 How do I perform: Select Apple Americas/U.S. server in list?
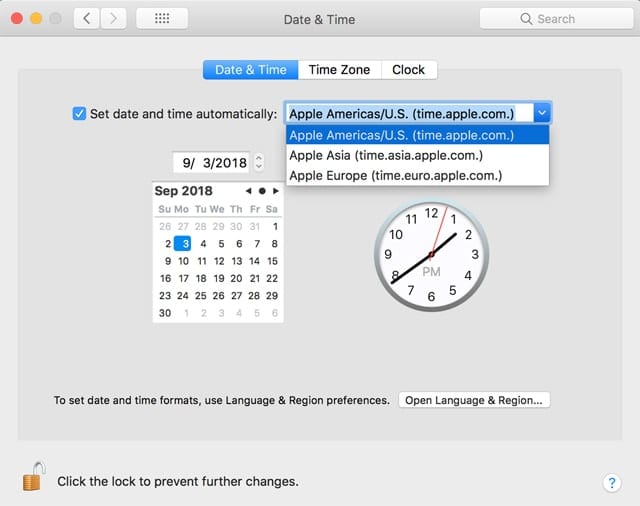point(401,135)
